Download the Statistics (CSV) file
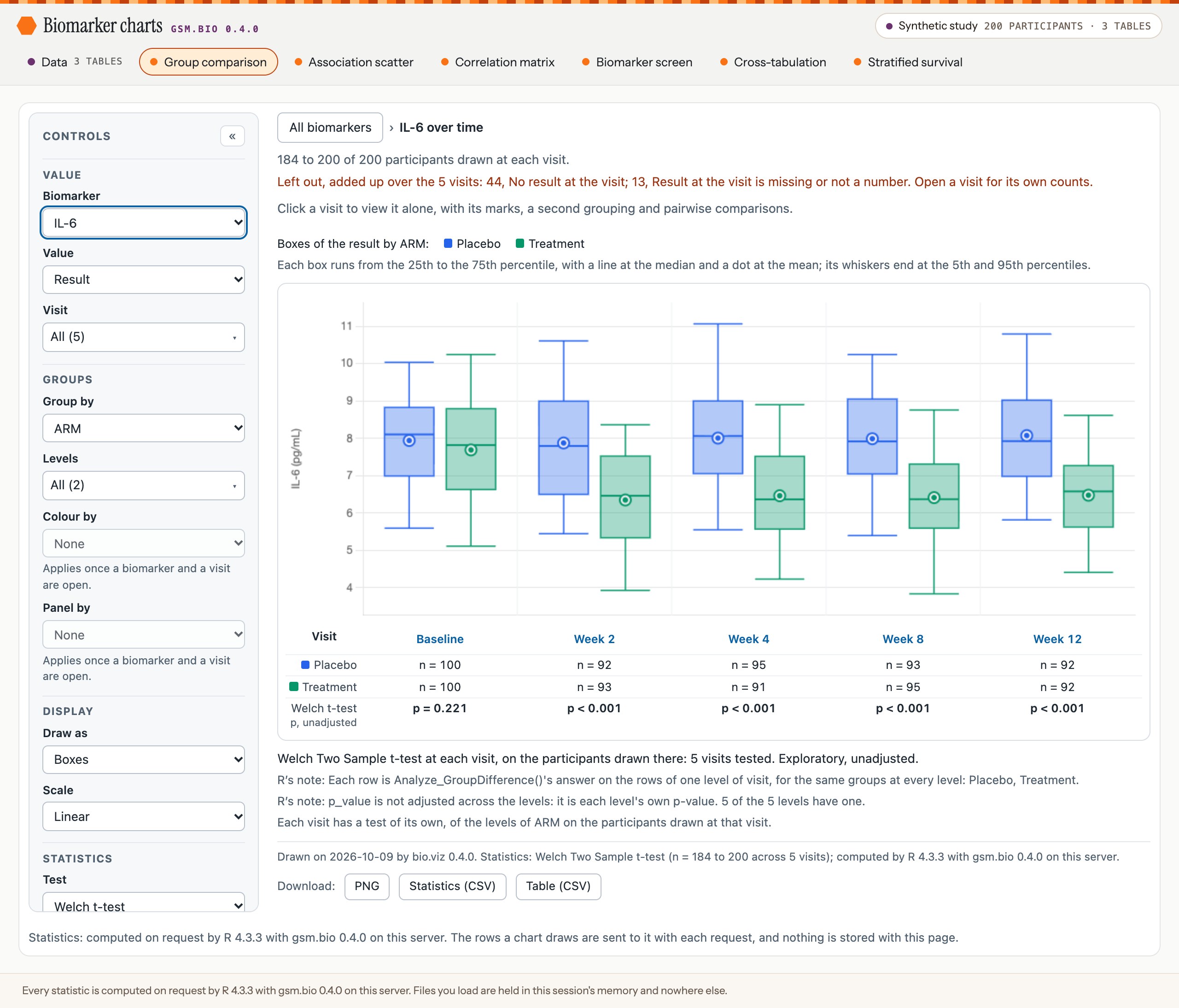The width and height of the screenshot is (1179, 1008). click(x=452, y=886)
